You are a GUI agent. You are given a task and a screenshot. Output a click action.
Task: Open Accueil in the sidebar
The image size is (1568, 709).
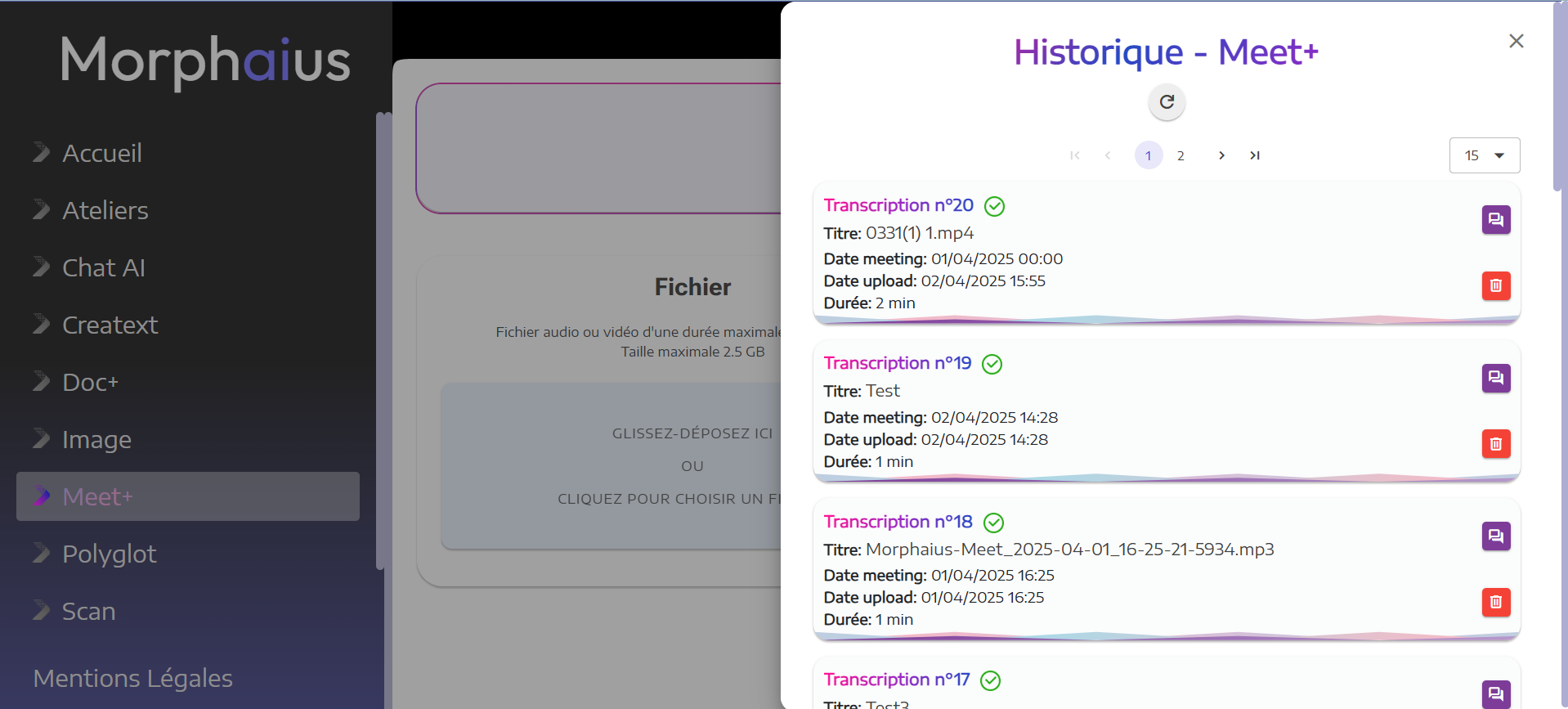102,153
